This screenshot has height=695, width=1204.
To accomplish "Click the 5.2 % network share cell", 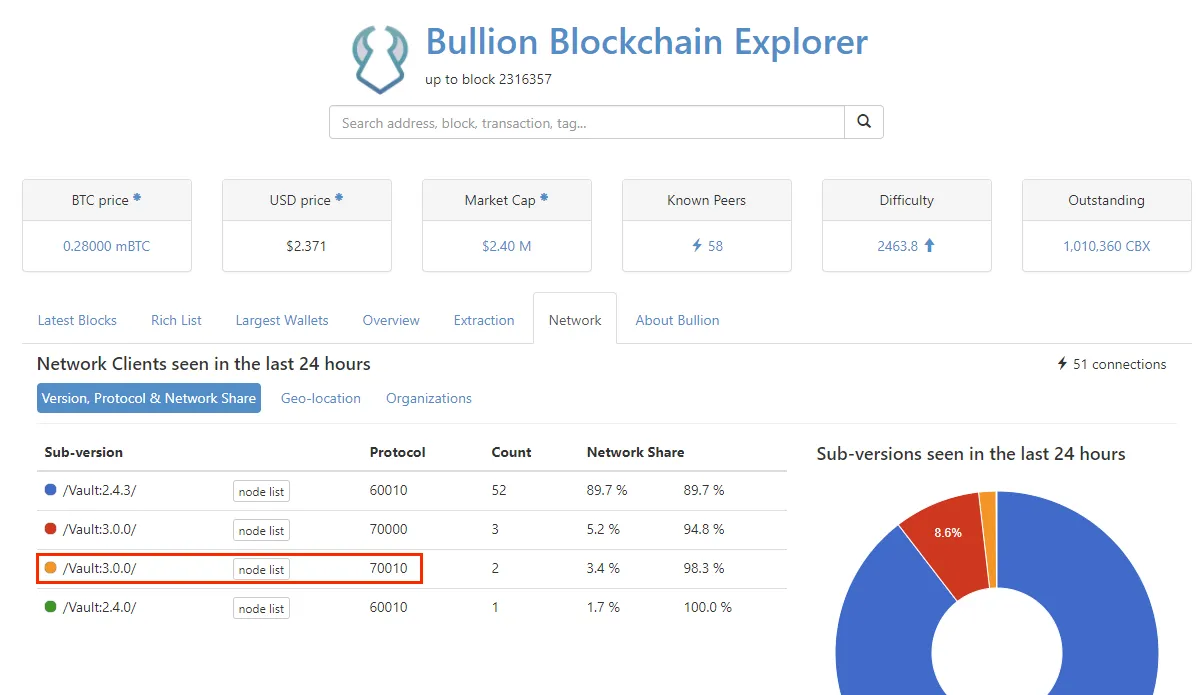I will pyautogui.click(x=603, y=529).
